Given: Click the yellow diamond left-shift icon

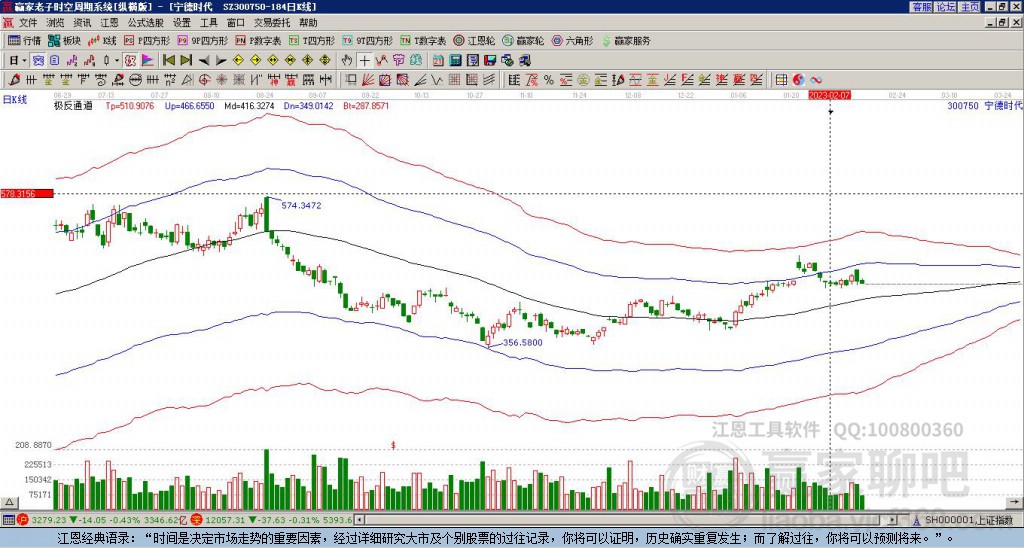Looking at the screenshot, I should coord(238,60).
